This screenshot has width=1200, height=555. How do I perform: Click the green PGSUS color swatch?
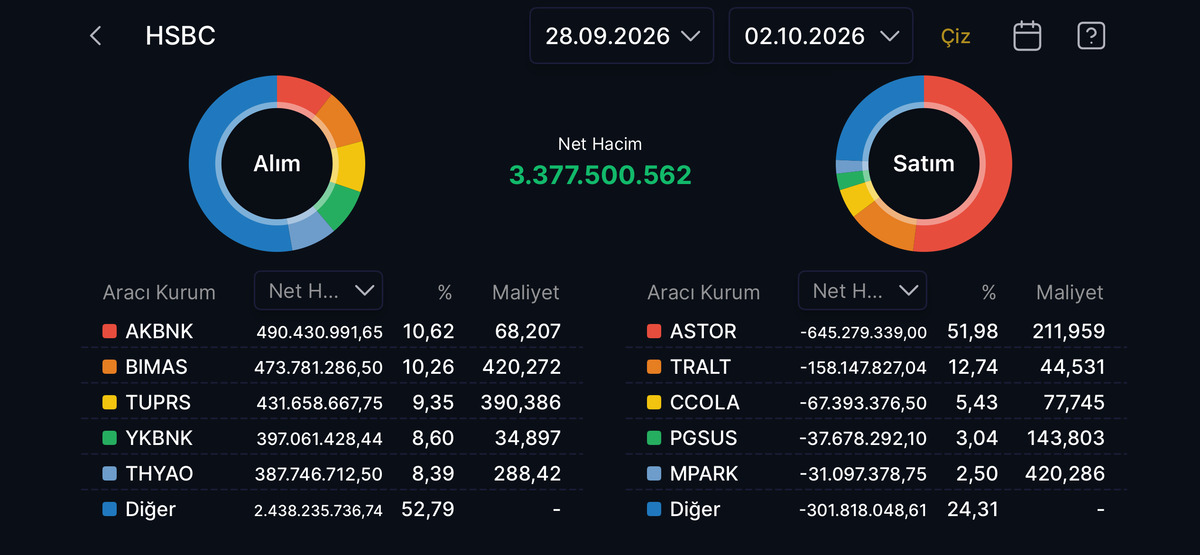point(654,438)
